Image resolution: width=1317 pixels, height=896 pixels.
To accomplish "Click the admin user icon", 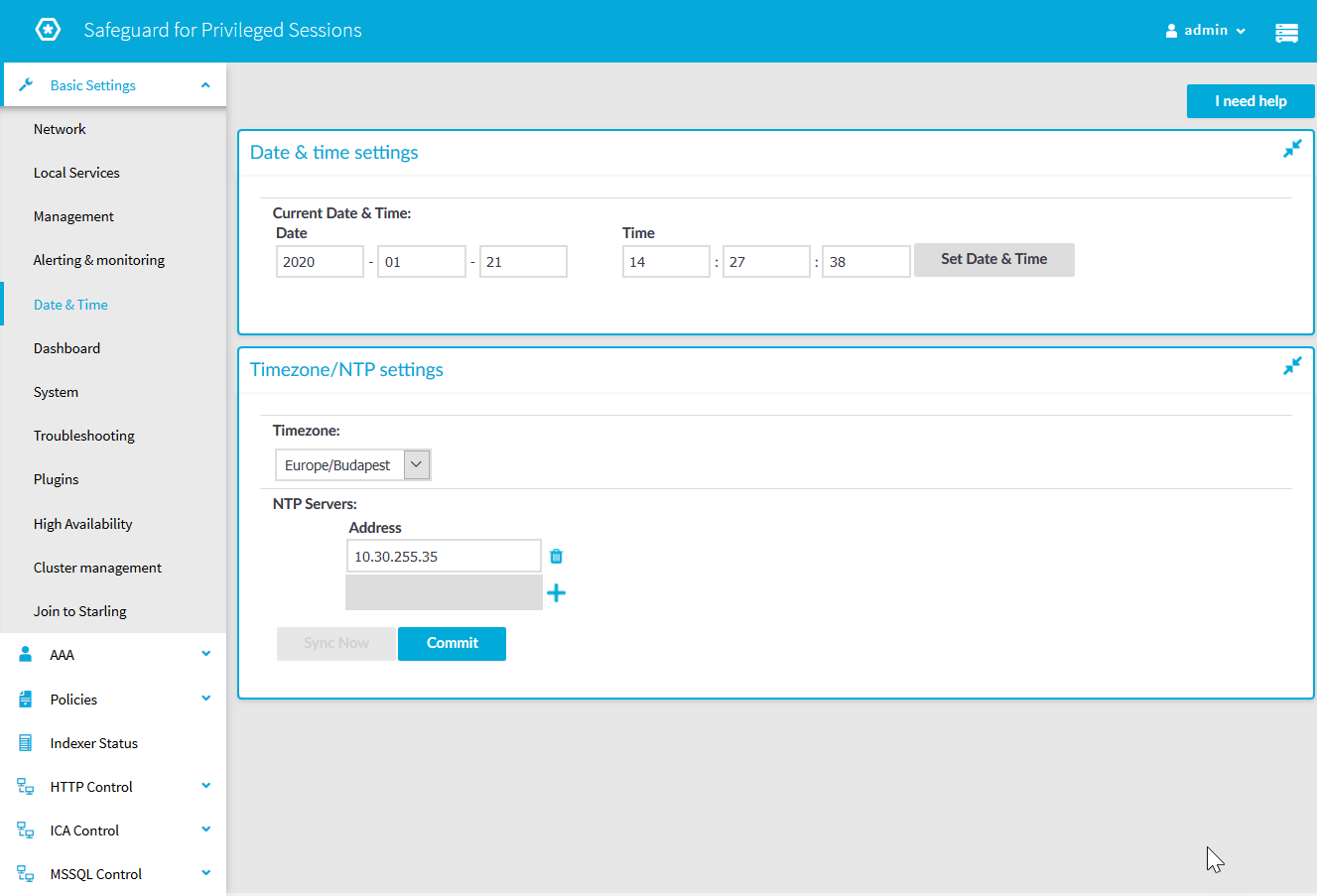I will [1171, 31].
